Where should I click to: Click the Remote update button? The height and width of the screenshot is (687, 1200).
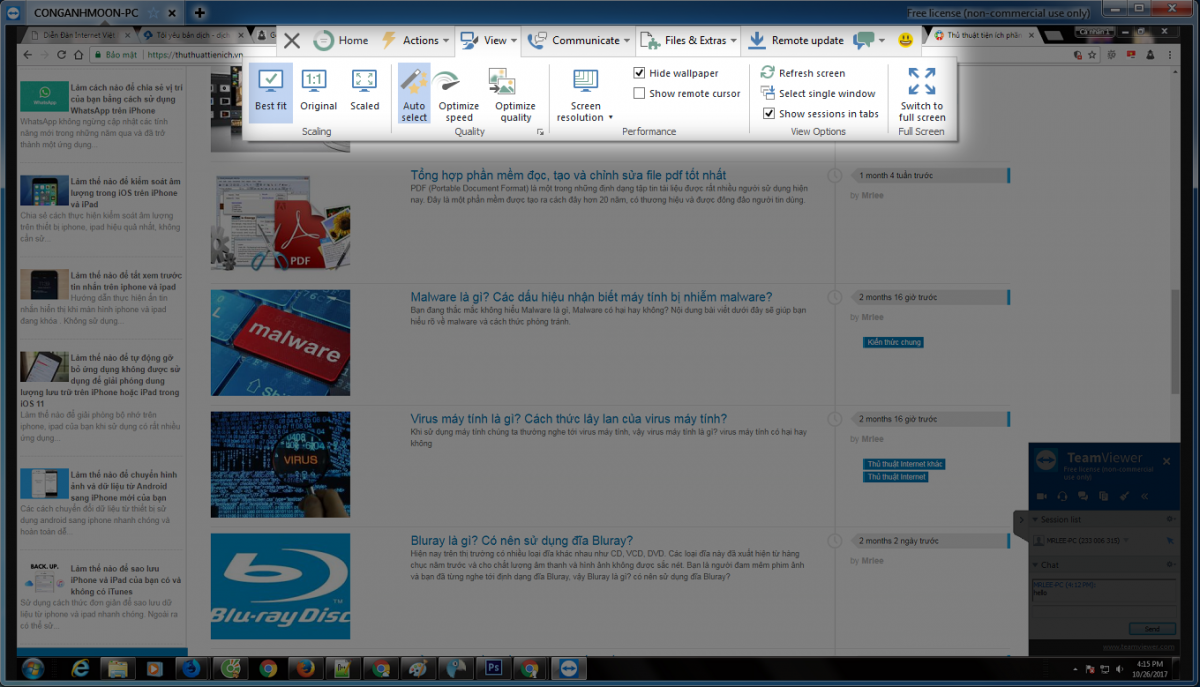coord(796,41)
